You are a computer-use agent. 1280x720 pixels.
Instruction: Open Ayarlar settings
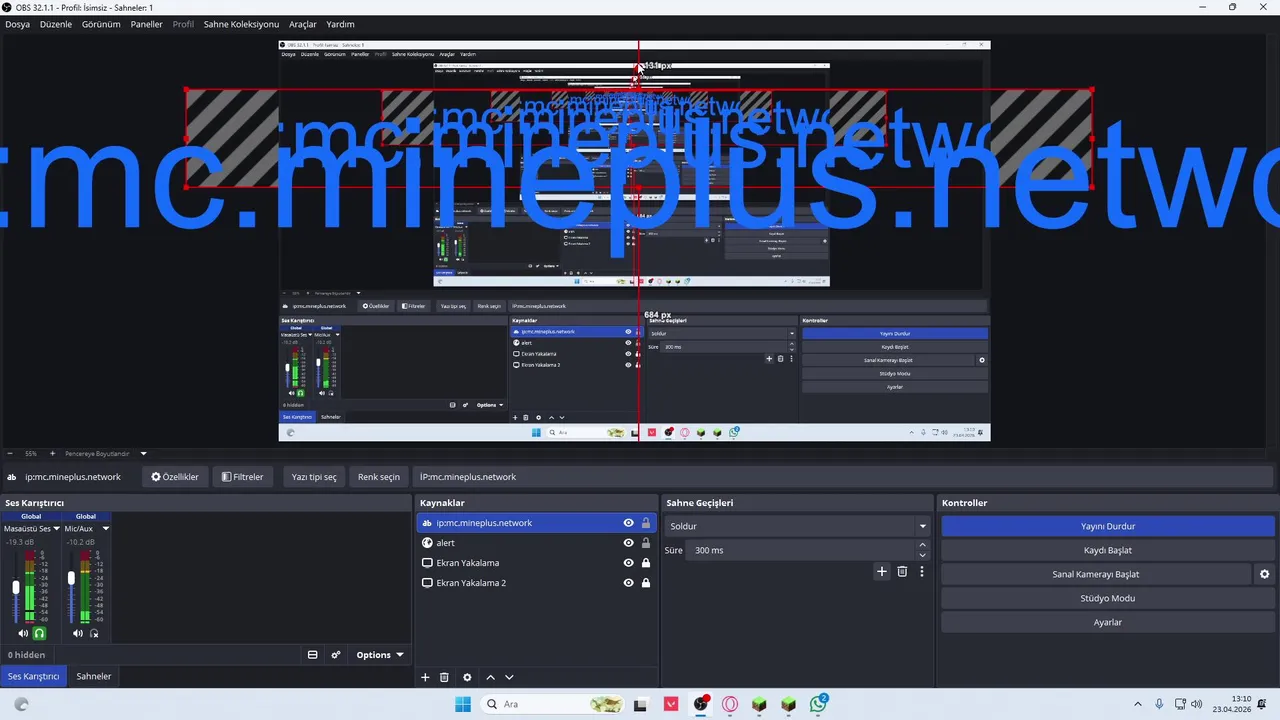tap(1108, 622)
